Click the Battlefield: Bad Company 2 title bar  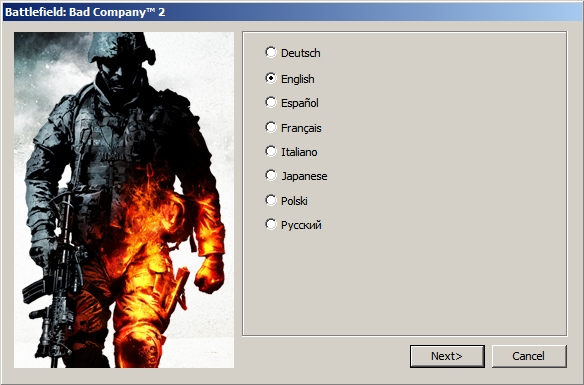coord(292,12)
